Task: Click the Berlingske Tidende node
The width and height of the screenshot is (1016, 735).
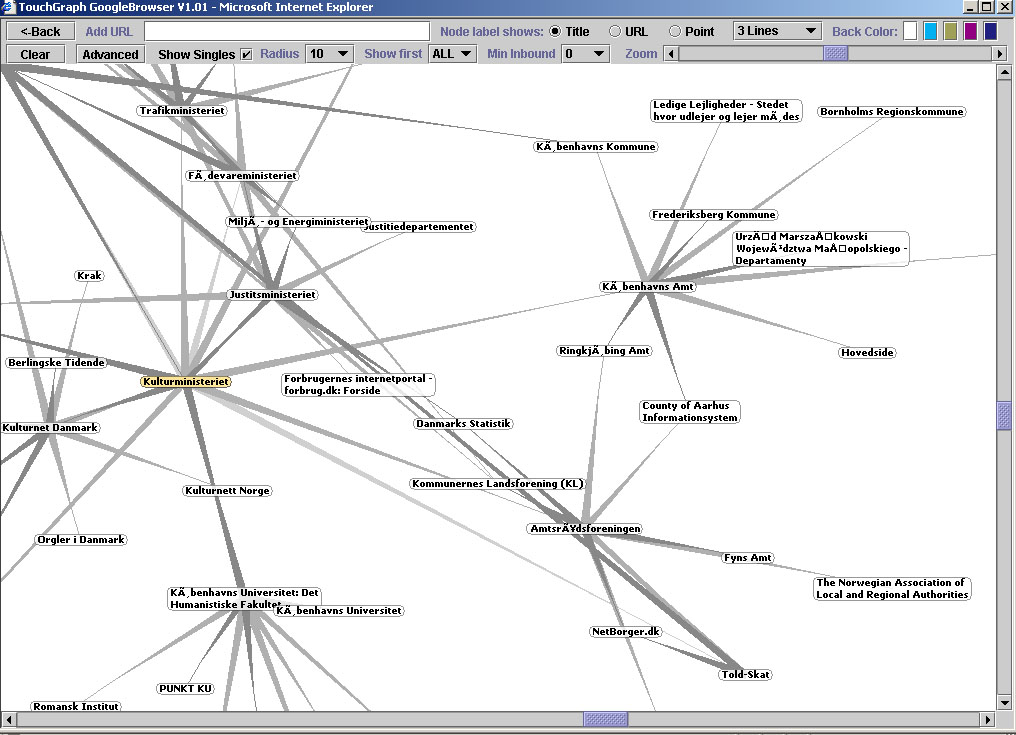Action: pyautogui.click(x=56, y=363)
